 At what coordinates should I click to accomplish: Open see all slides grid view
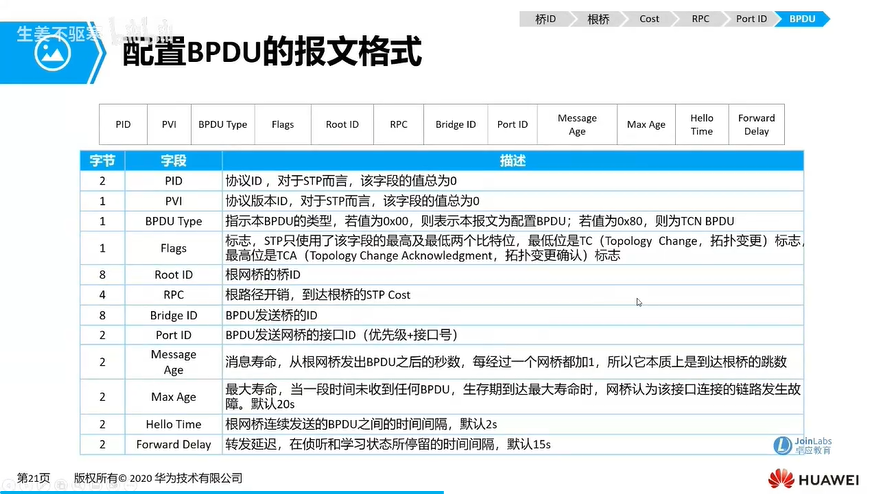[61, 485]
